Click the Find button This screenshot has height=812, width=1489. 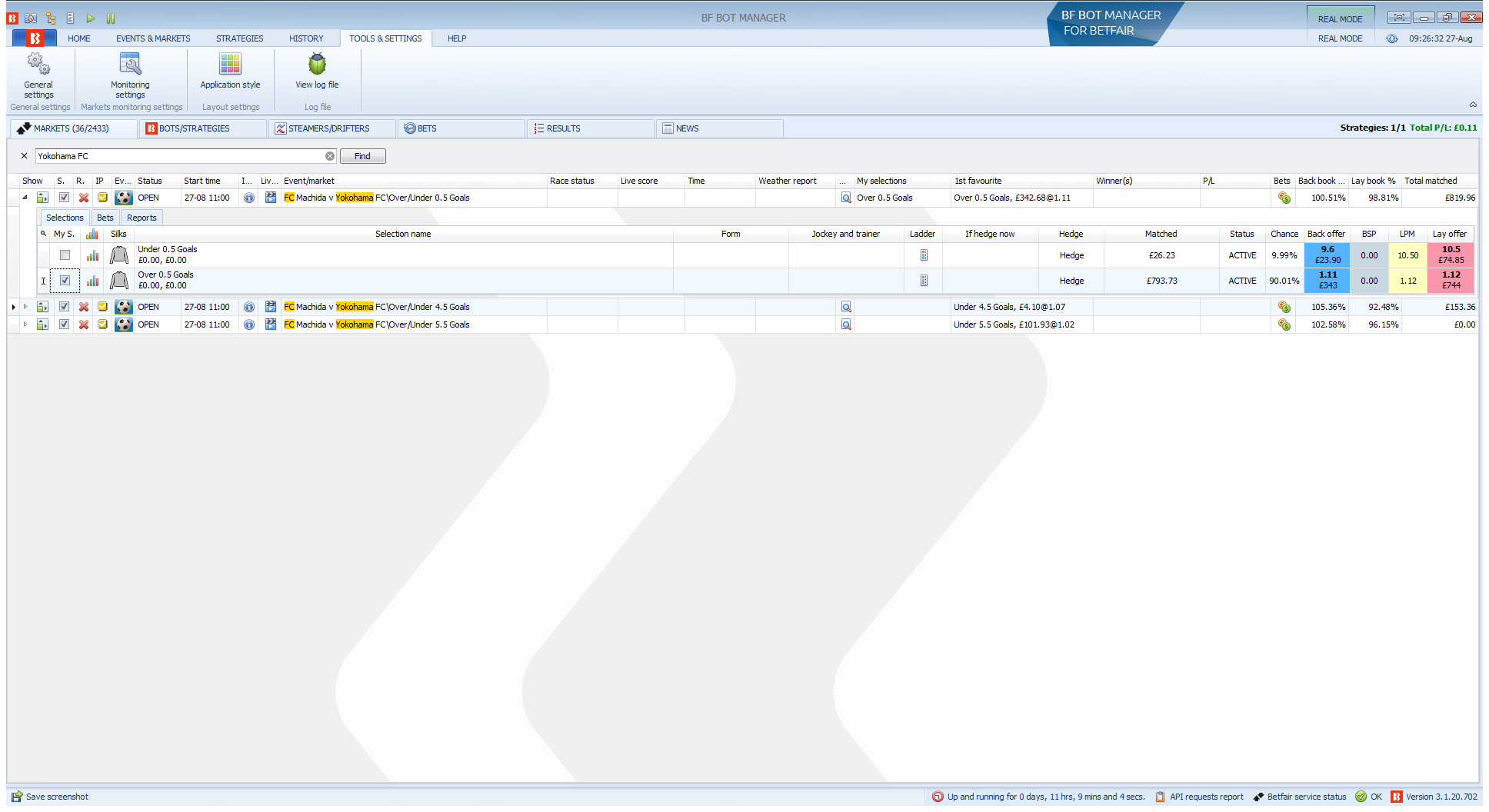[x=362, y=156]
